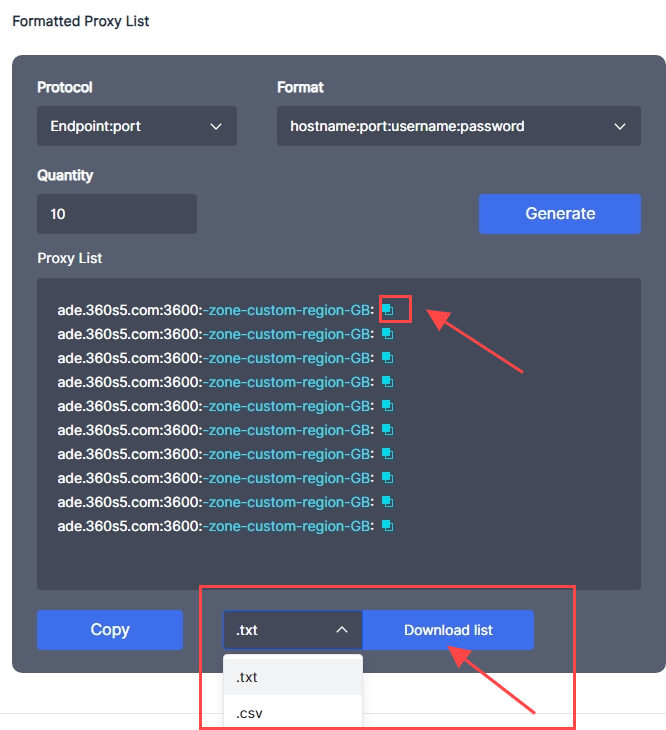Copy the sixth proxy entry icon
Screen dimensions: 666x730
point(388,430)
